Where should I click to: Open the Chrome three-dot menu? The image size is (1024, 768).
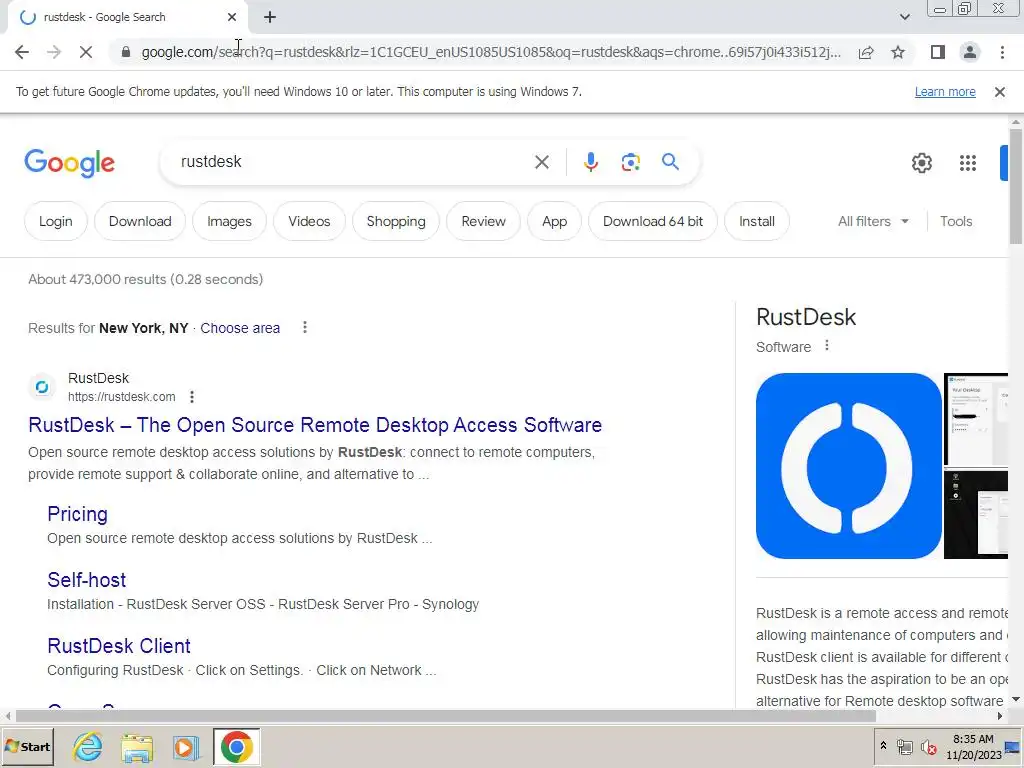[x=1002, y=52]
